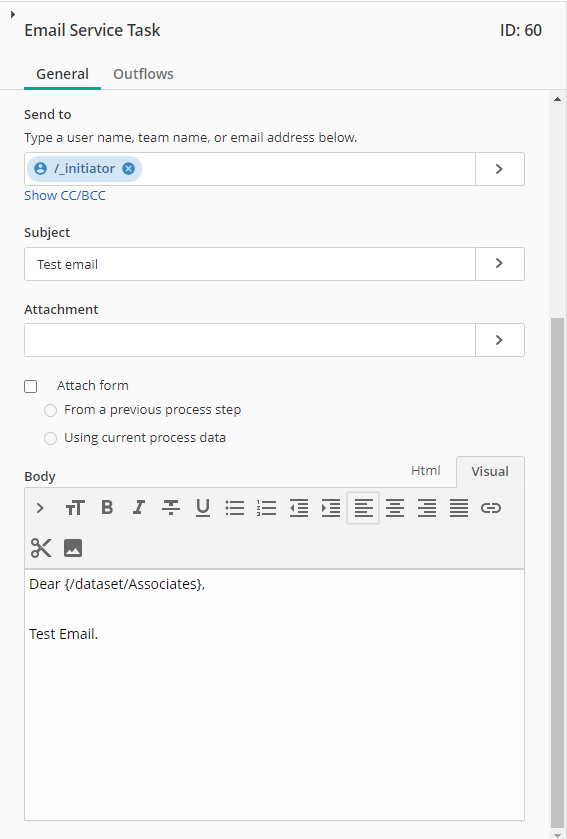Underline the selected body text
This screenshot has height=839, width=567.
[x=203, y=507]
